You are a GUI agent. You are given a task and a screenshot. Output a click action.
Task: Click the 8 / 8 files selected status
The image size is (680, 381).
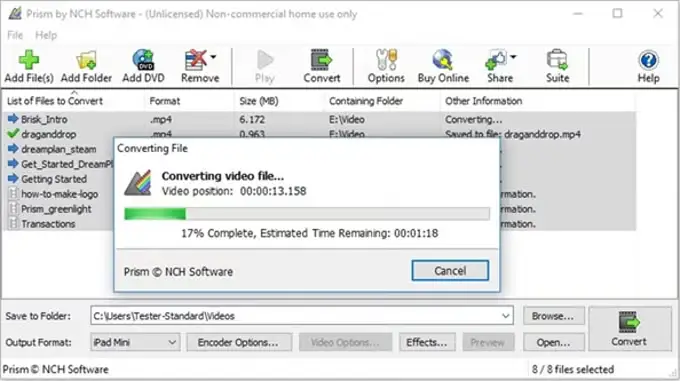[573, 369]
